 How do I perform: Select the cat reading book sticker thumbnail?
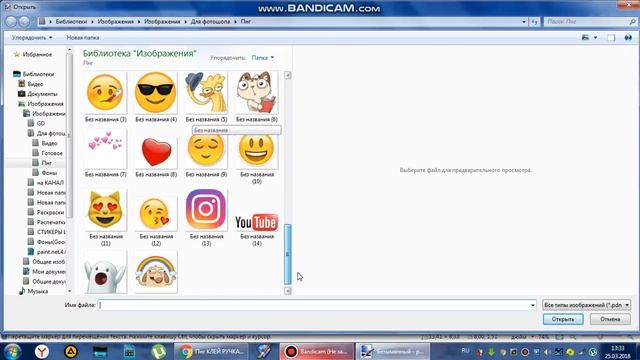click(x=257, y=93)
